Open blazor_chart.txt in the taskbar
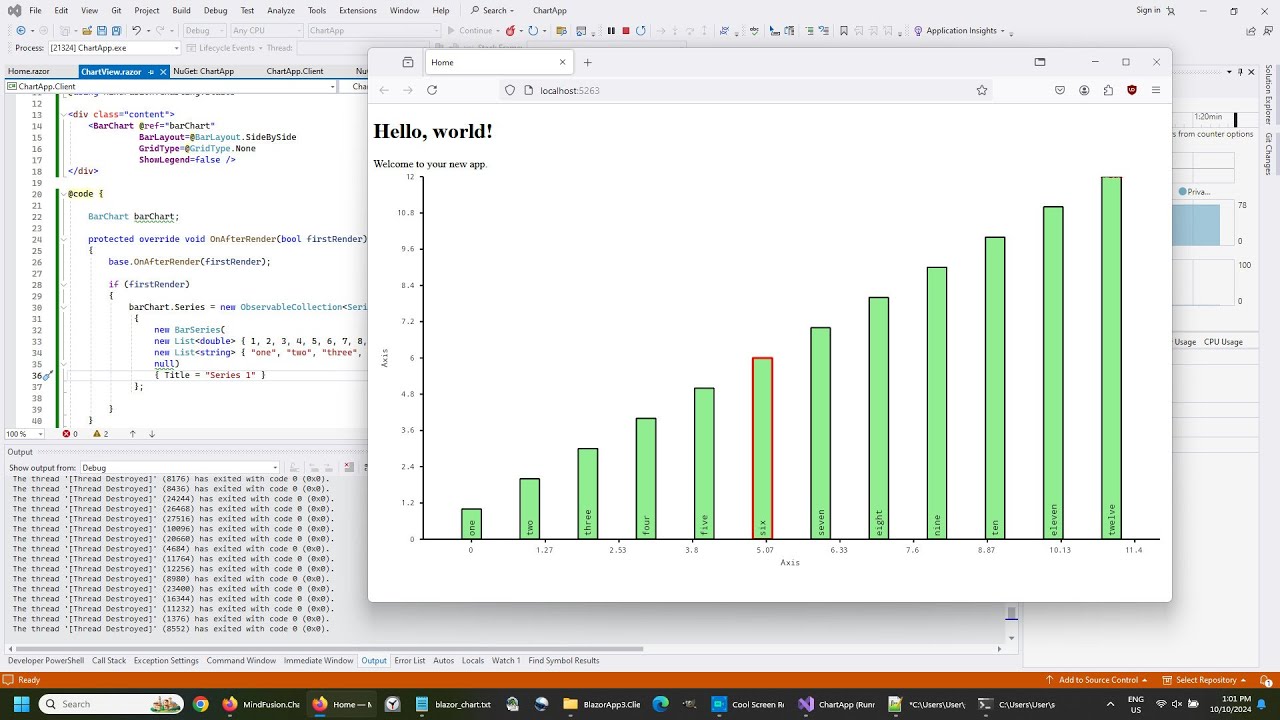The image size is (1280, 720). click(x=453, y=704)
